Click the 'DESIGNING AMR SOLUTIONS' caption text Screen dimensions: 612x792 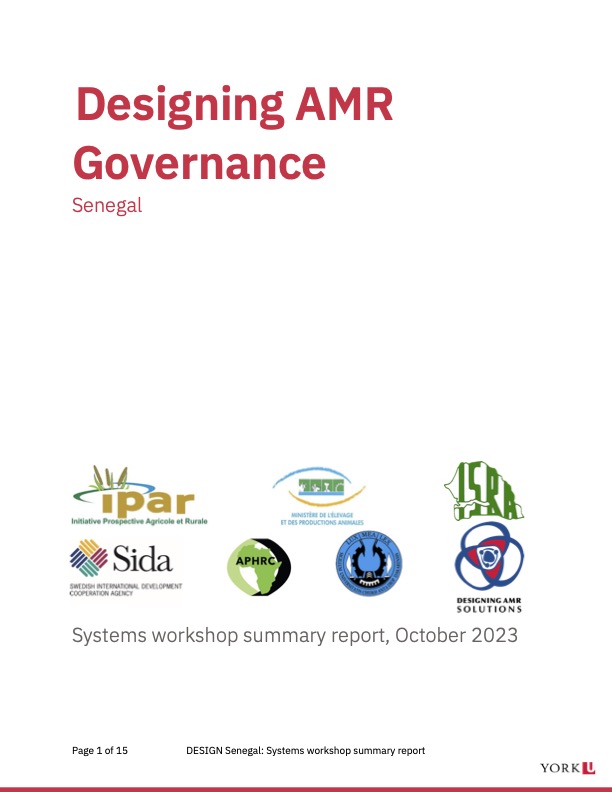point(489,604)
